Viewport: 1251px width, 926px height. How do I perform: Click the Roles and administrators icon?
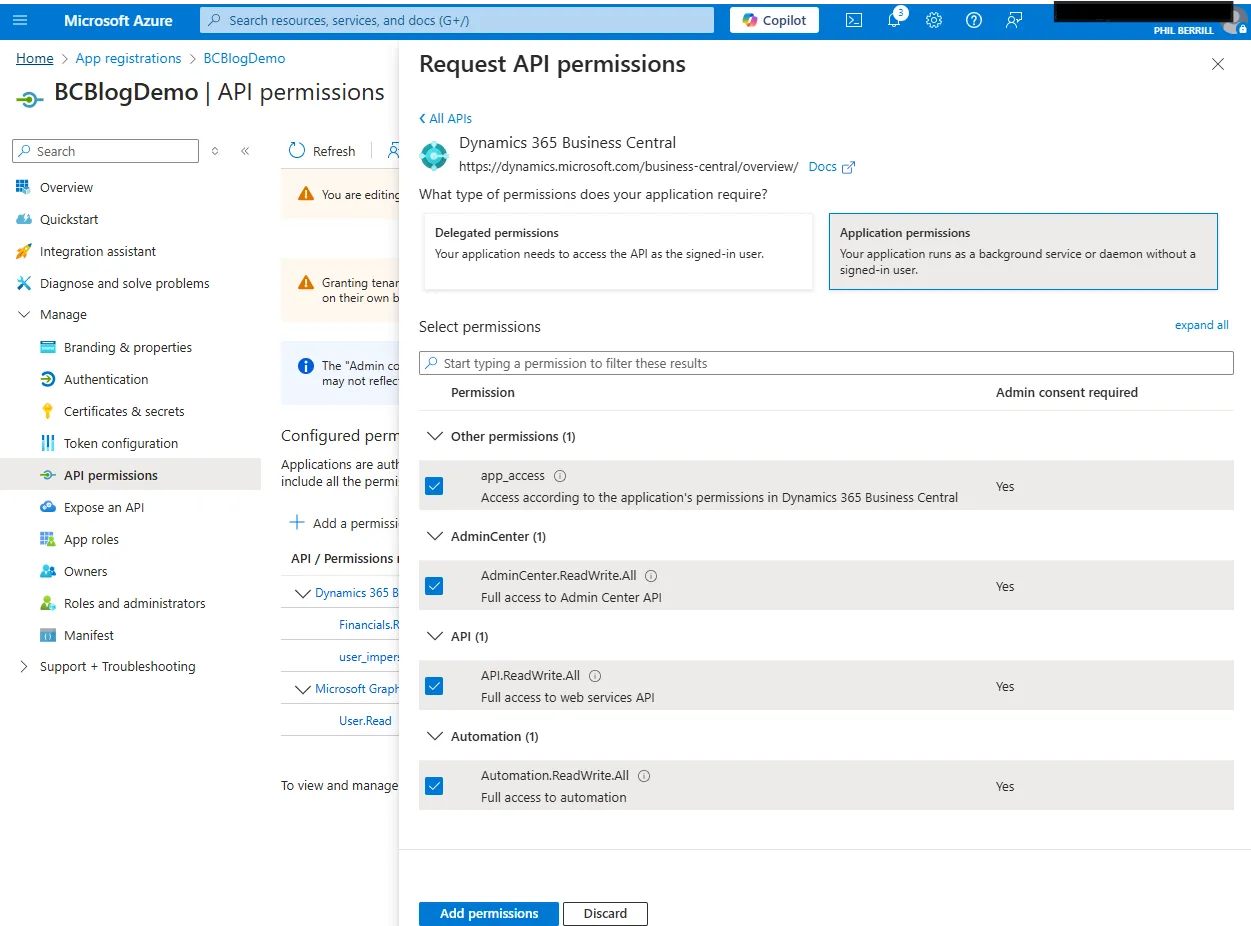47,603
